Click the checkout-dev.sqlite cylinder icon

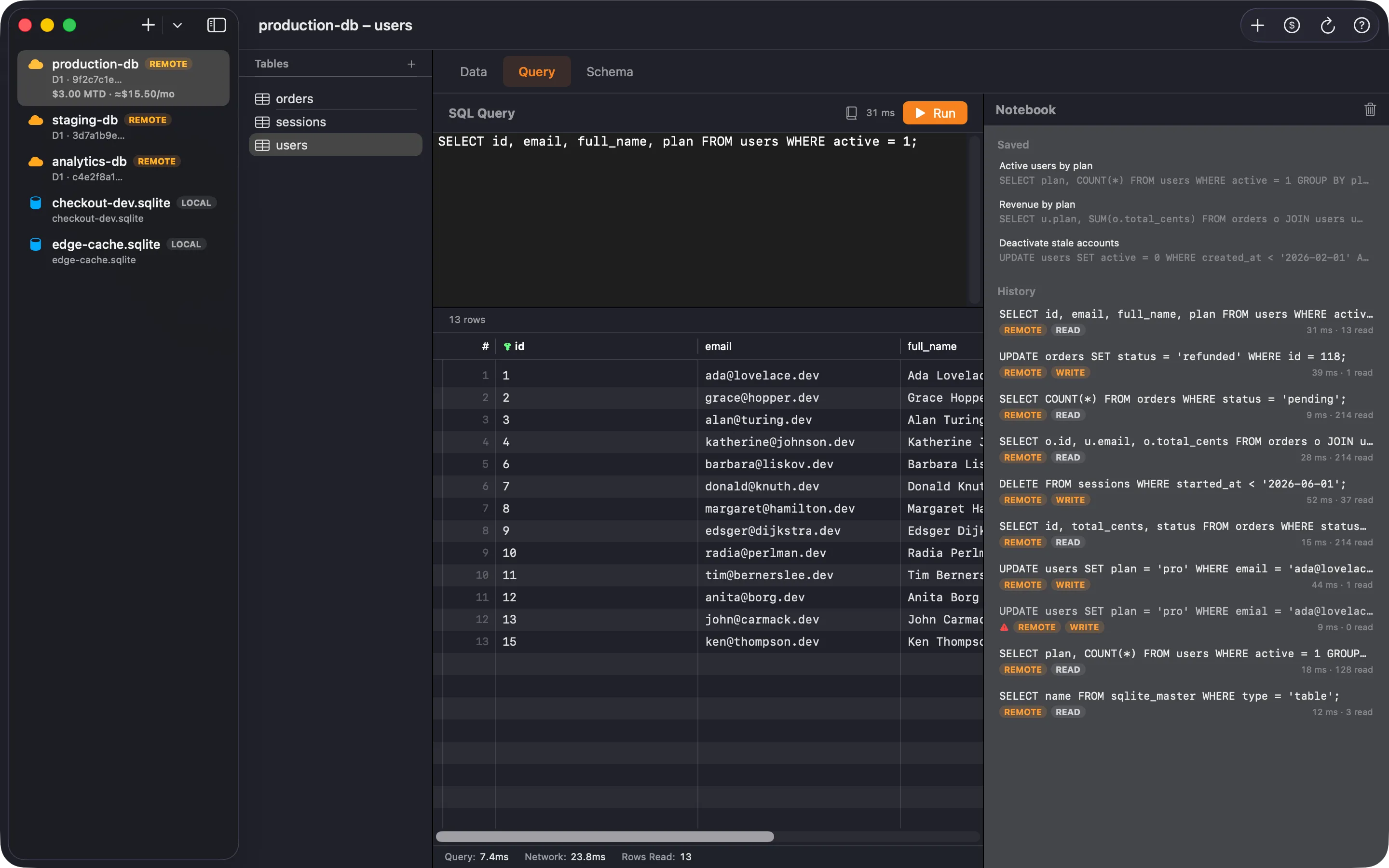click(36, 203)
